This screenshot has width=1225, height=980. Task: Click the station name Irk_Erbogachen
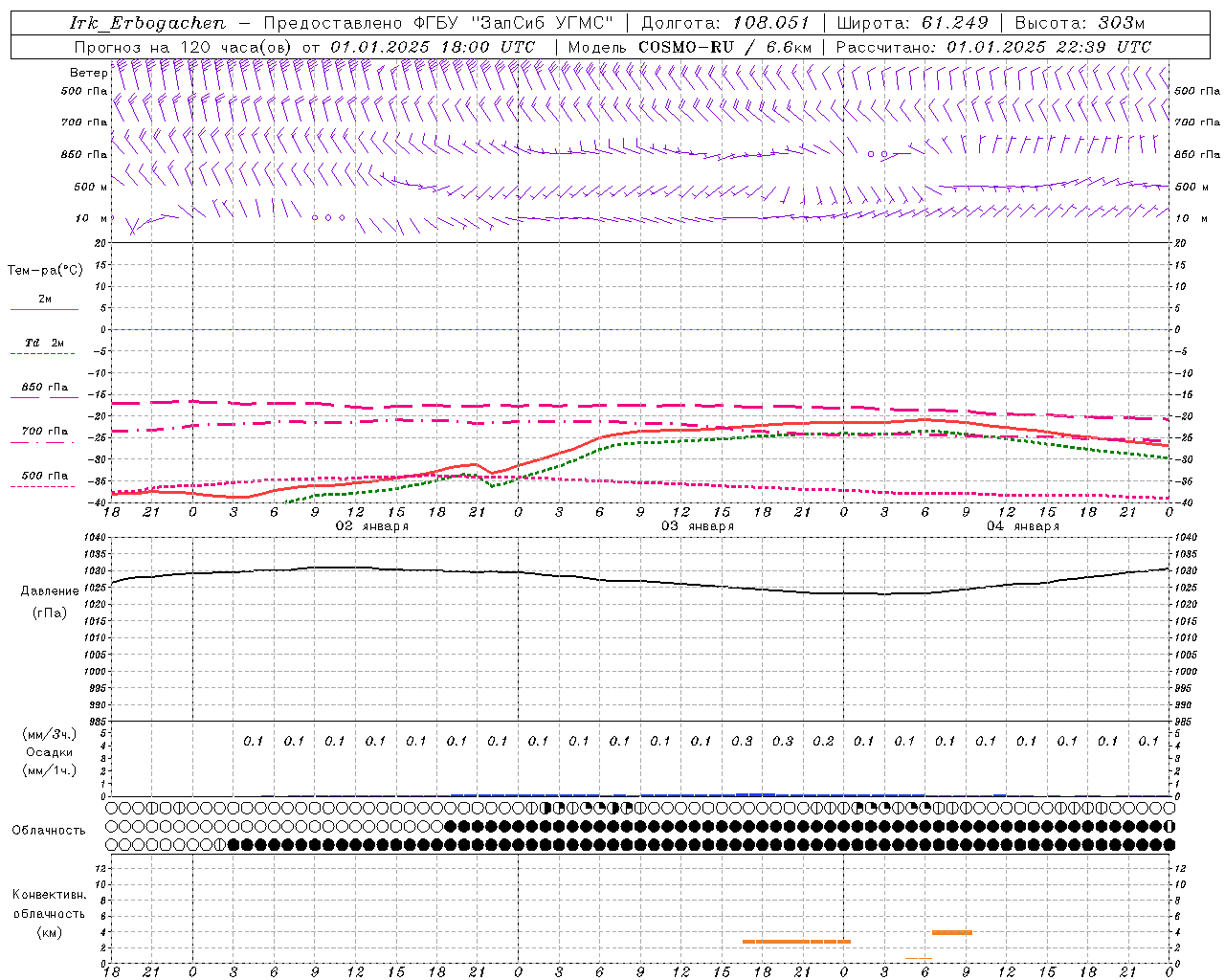tap(148, 23)
